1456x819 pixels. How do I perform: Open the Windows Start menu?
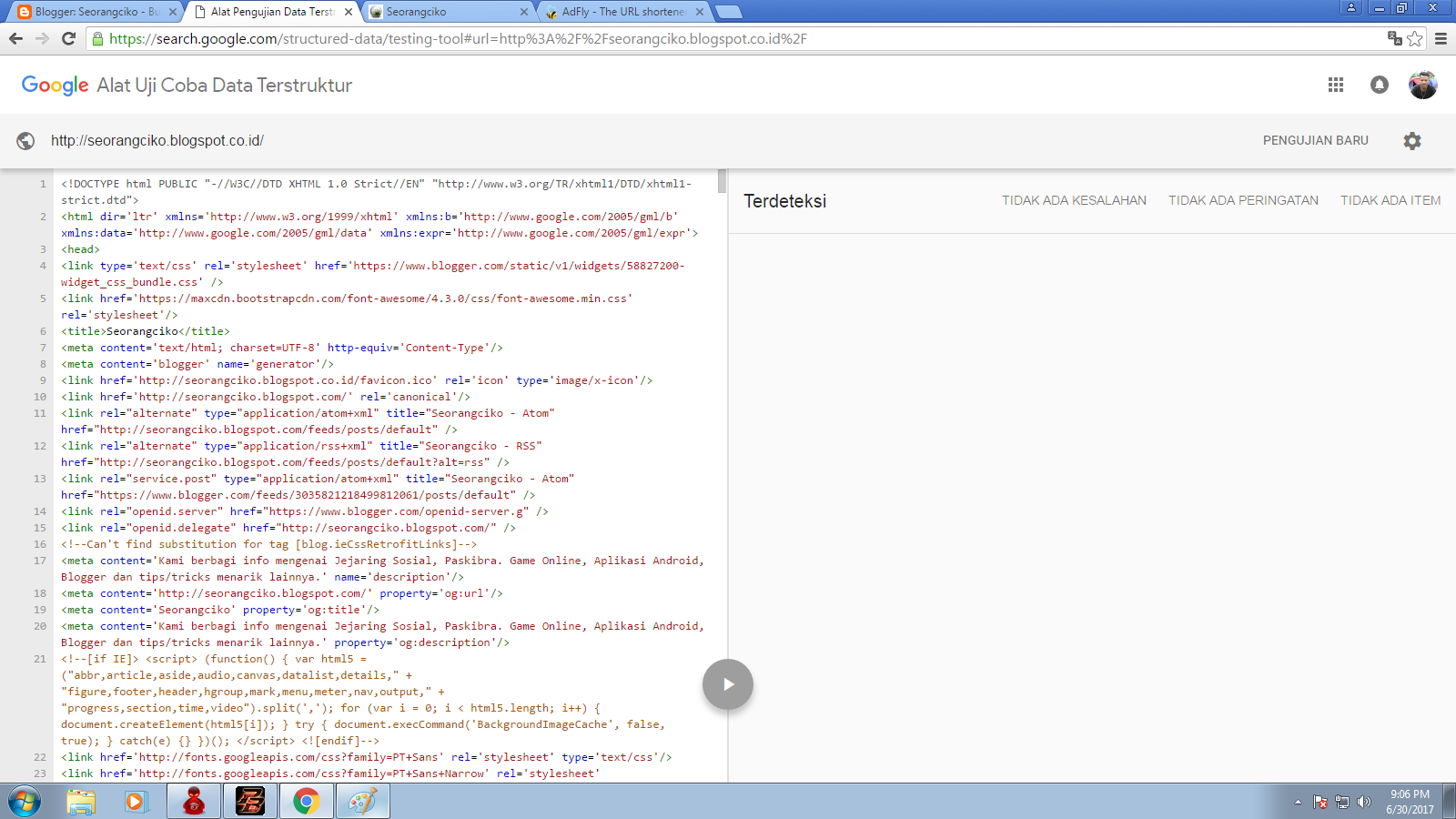coord(25,802)
